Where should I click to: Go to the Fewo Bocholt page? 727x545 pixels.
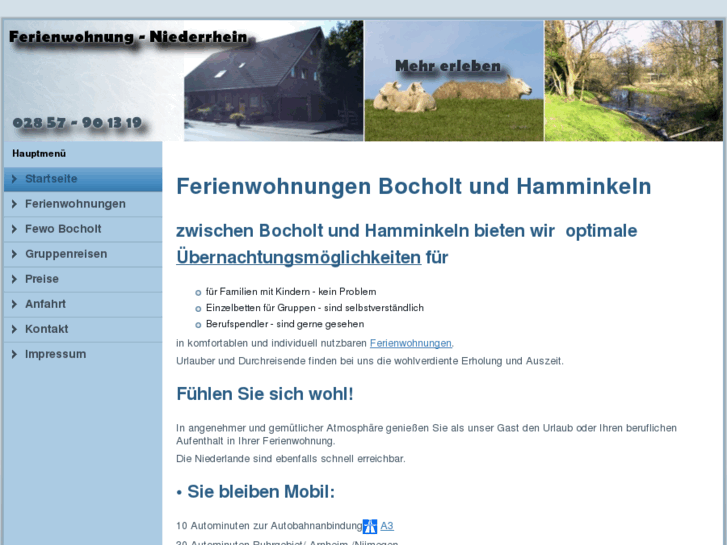(x=83, y=229)
